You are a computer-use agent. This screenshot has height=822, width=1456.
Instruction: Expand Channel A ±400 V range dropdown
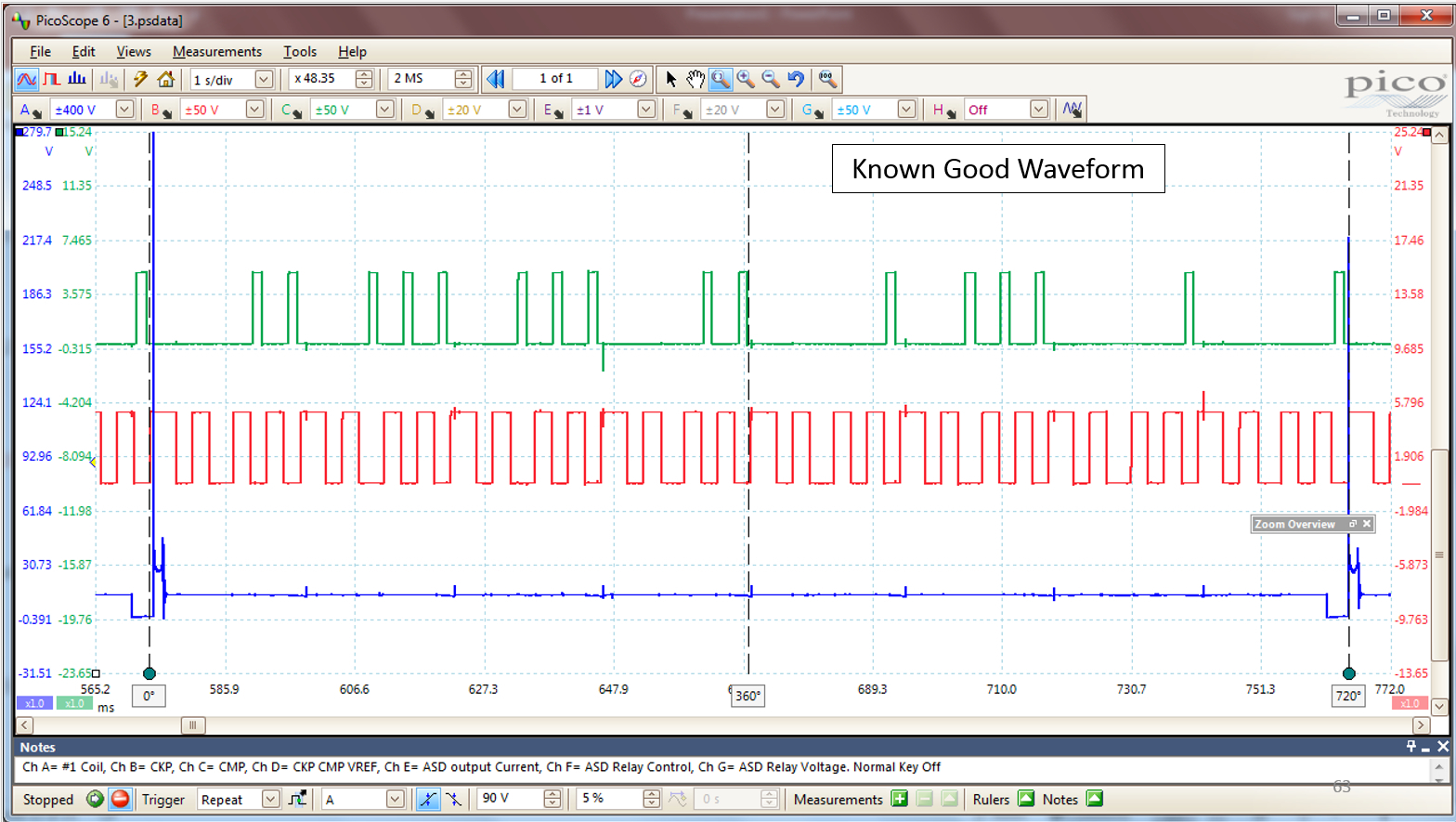[x=124, y=110]
